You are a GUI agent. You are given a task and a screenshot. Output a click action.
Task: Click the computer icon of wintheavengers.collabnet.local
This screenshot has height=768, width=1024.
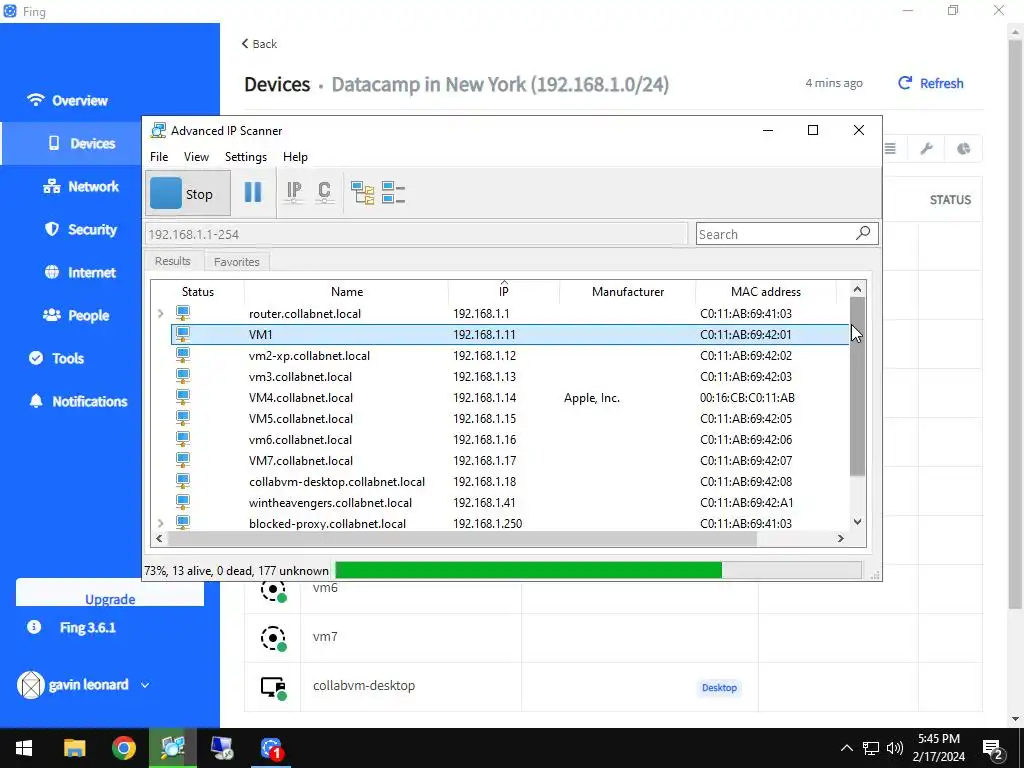[183, 502]
